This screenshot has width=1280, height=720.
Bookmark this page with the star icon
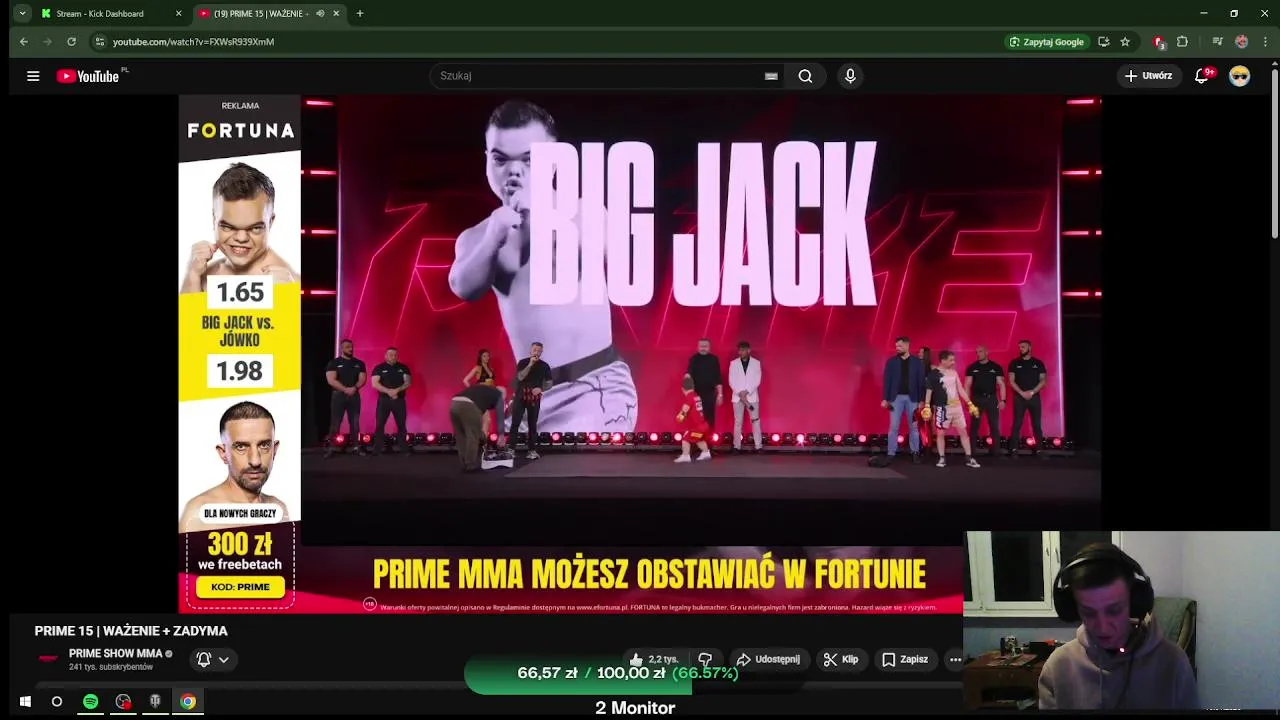1125,42
